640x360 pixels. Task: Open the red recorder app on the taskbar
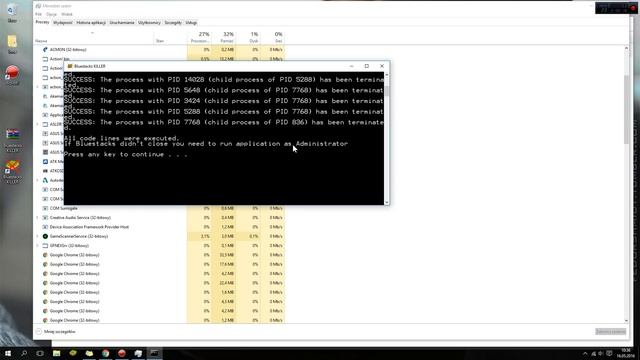click(x=122, y=353)
